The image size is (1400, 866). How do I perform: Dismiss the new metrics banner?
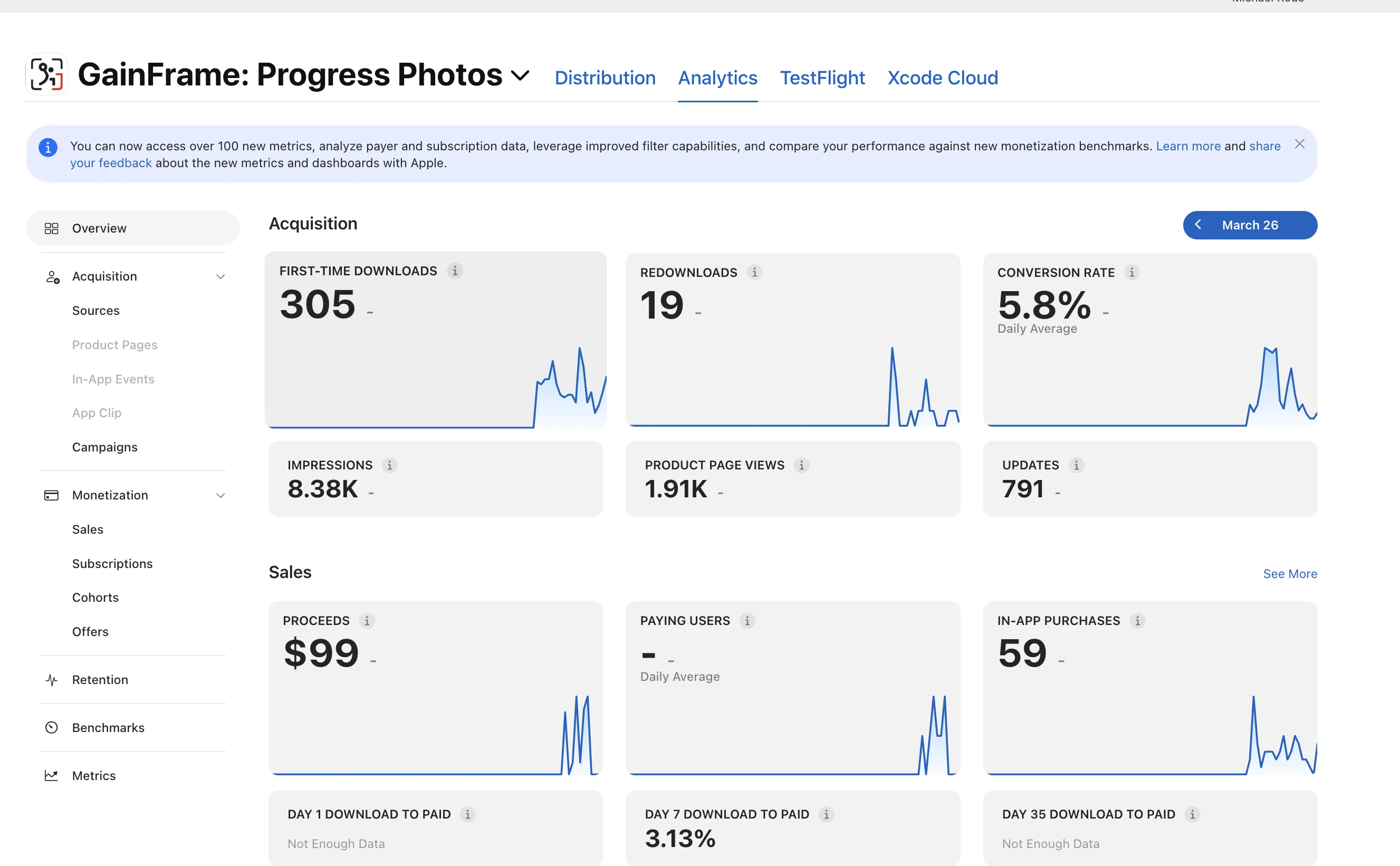[1299, 144]
